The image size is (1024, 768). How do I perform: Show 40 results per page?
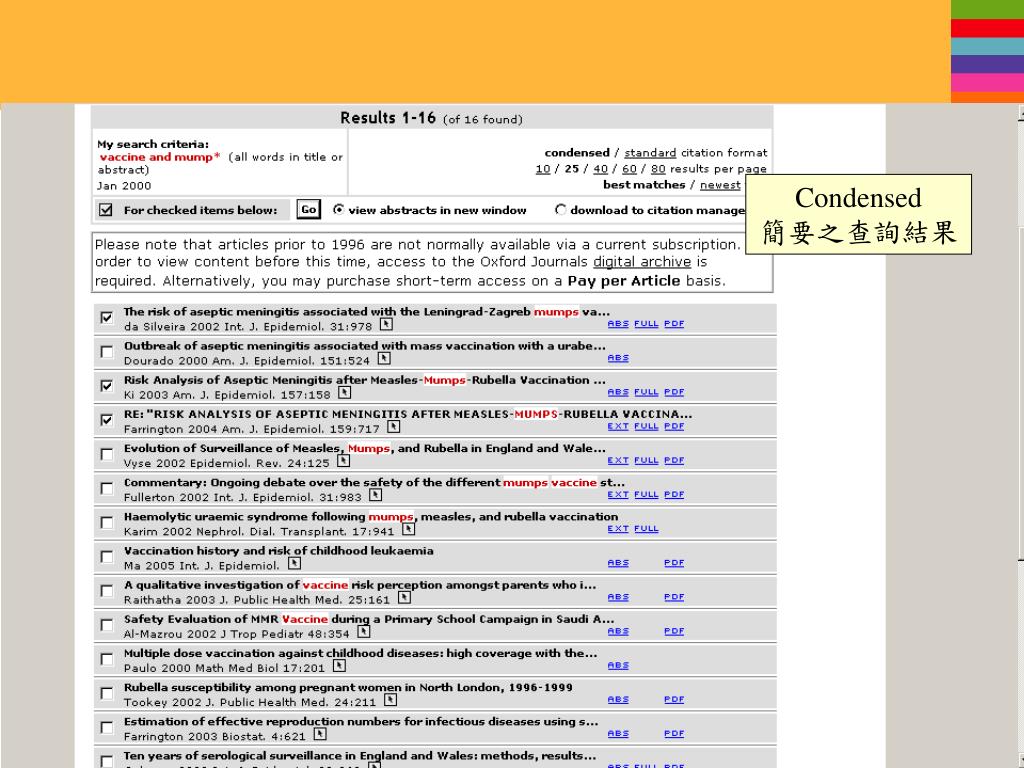tap(600, 168)
